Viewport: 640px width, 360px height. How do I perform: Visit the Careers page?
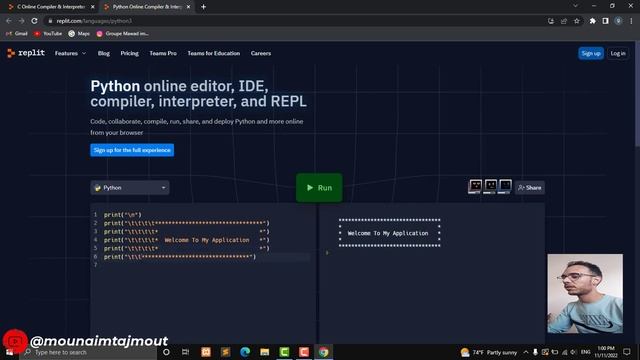coord(261,53)
